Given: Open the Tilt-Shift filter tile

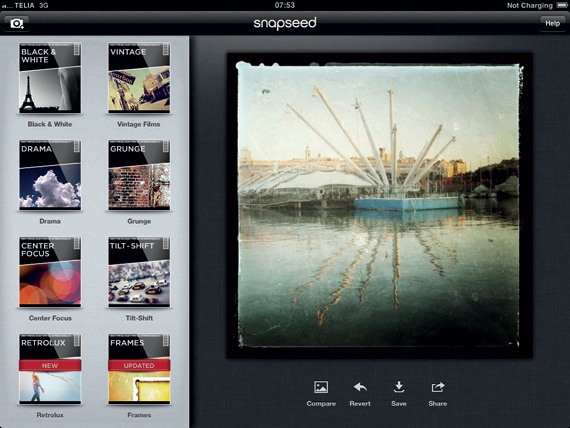Looking at the screenshot, I should [139, 272].
